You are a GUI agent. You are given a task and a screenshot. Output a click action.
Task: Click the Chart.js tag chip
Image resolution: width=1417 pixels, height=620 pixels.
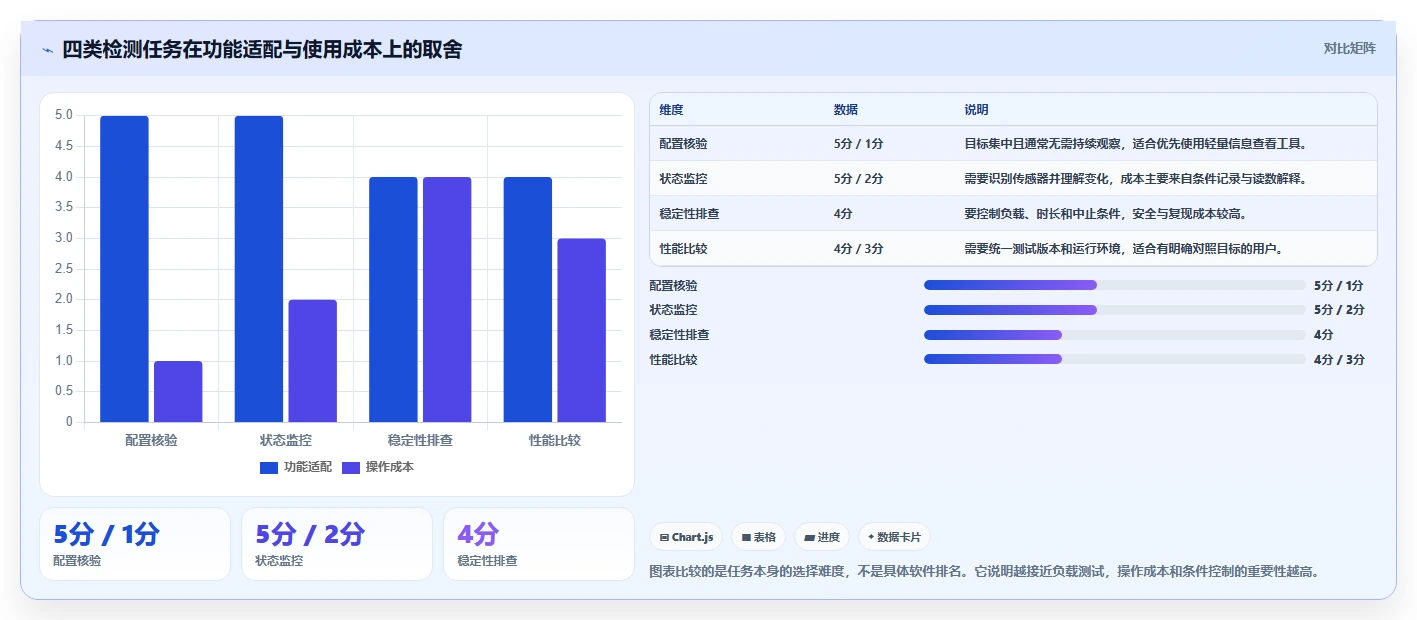click(x=687, y=537)
